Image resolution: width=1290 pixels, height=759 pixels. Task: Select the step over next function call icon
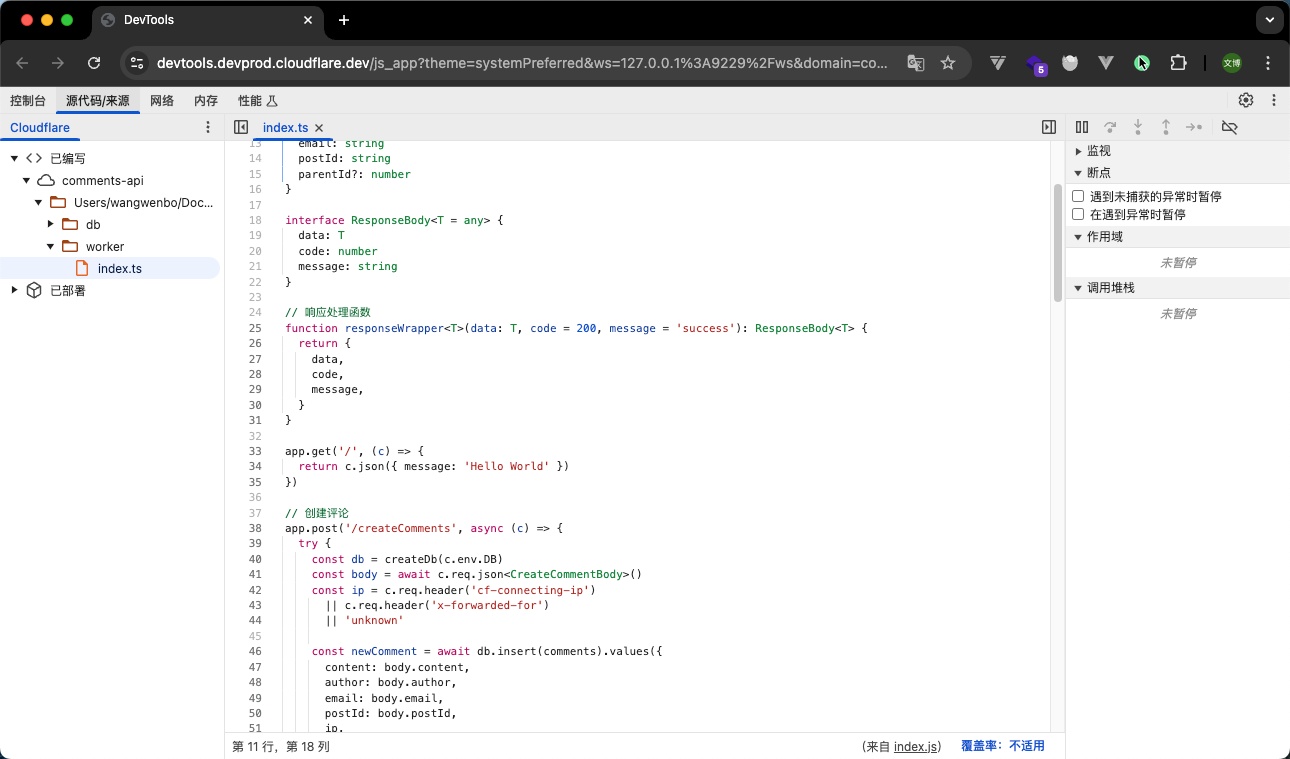coord(1110,127)
